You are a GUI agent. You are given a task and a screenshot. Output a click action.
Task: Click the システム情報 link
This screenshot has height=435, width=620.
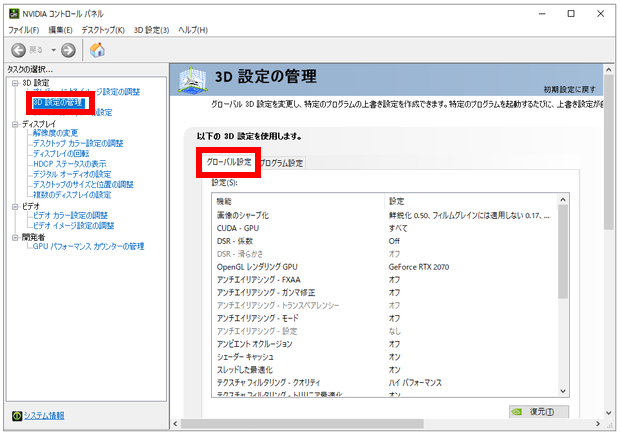tap(44, 416)
